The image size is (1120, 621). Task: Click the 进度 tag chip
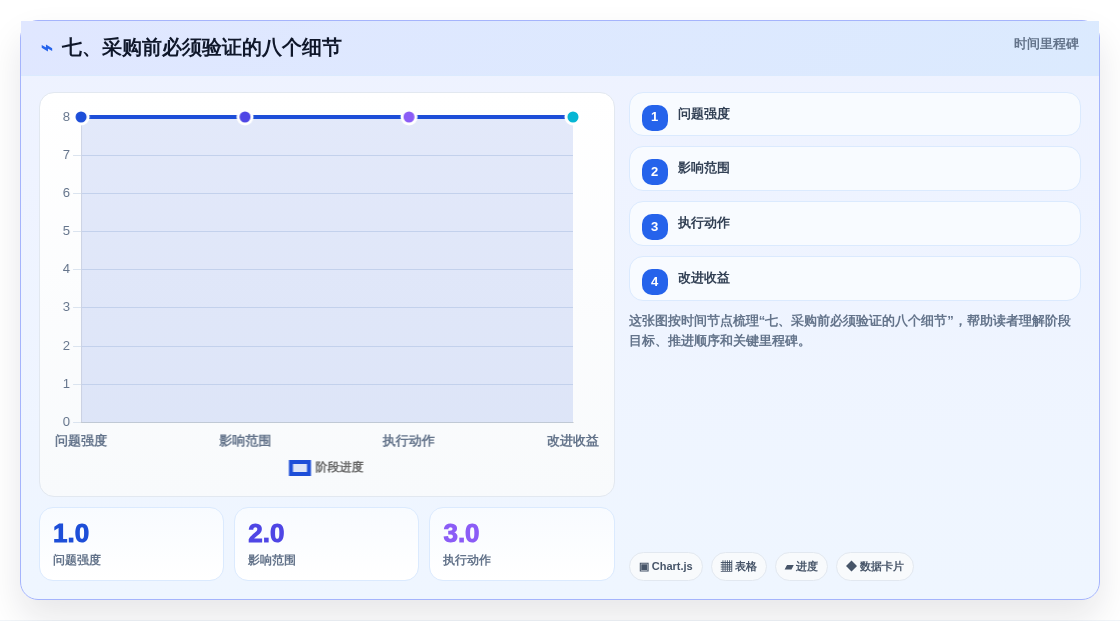coord(801,567)
